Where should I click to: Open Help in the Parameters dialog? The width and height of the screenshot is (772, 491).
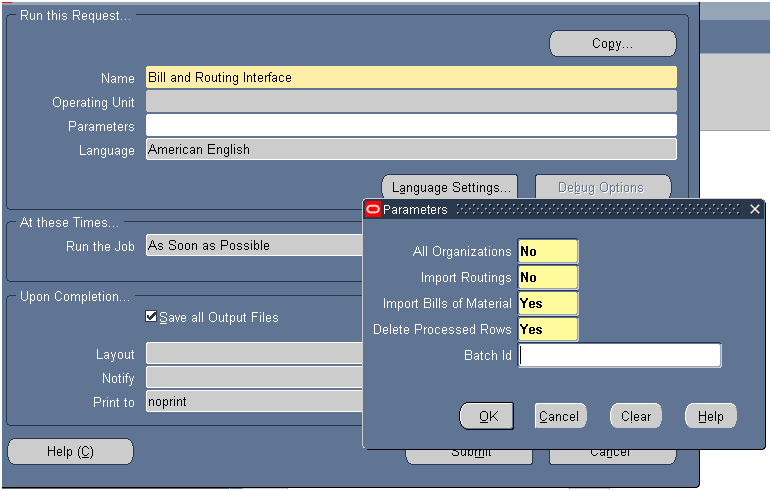pyautogui.click(x=710, y=416)
